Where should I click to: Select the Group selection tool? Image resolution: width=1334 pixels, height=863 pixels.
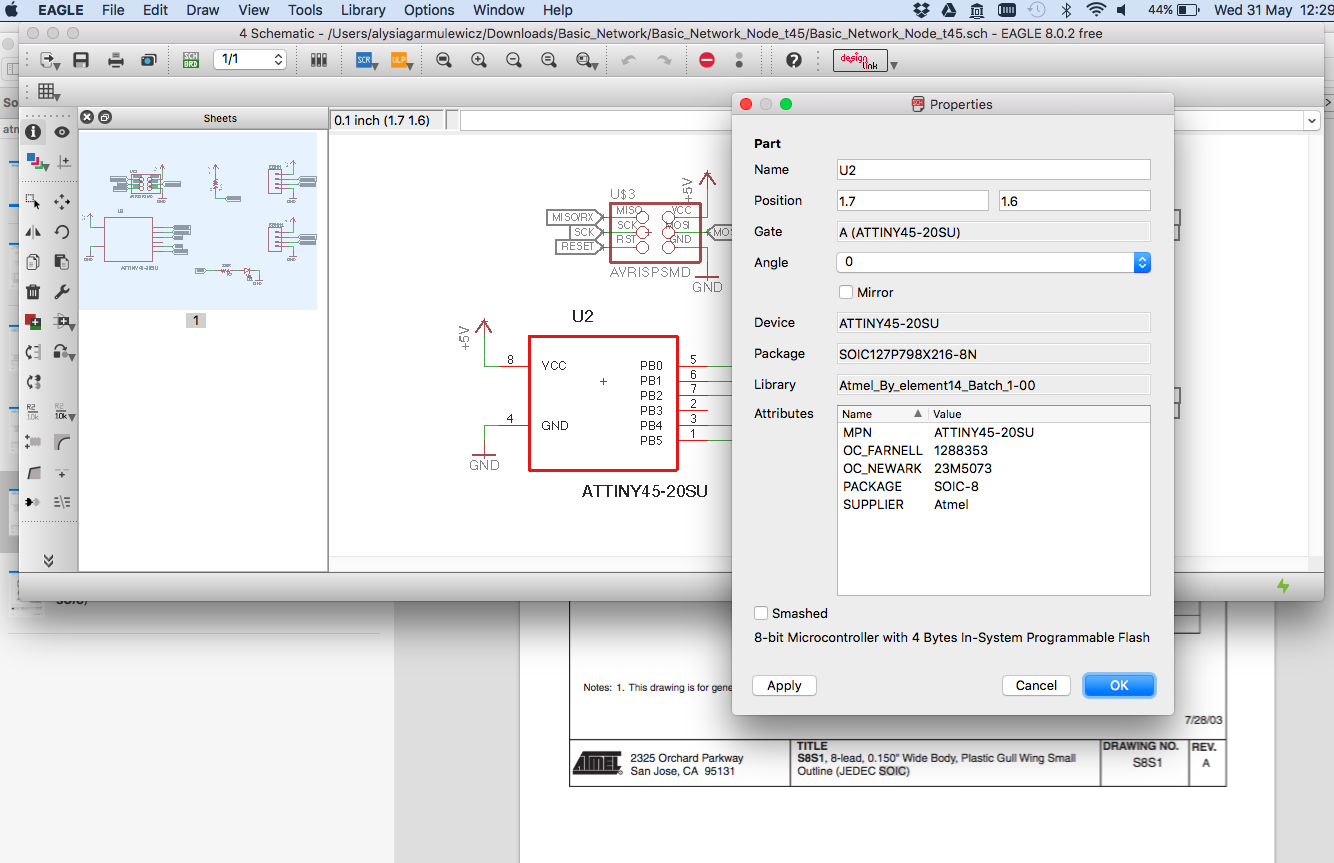click(x=33, y=201)
